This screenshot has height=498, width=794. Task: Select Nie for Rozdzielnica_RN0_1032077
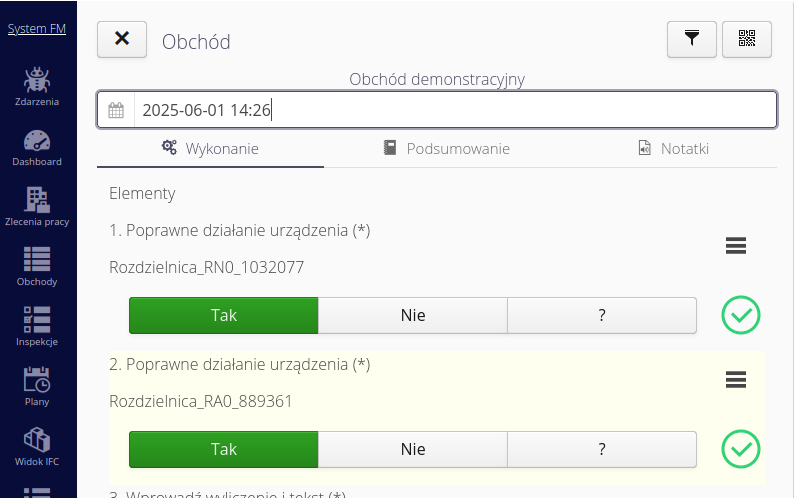(x=413, y=315)
